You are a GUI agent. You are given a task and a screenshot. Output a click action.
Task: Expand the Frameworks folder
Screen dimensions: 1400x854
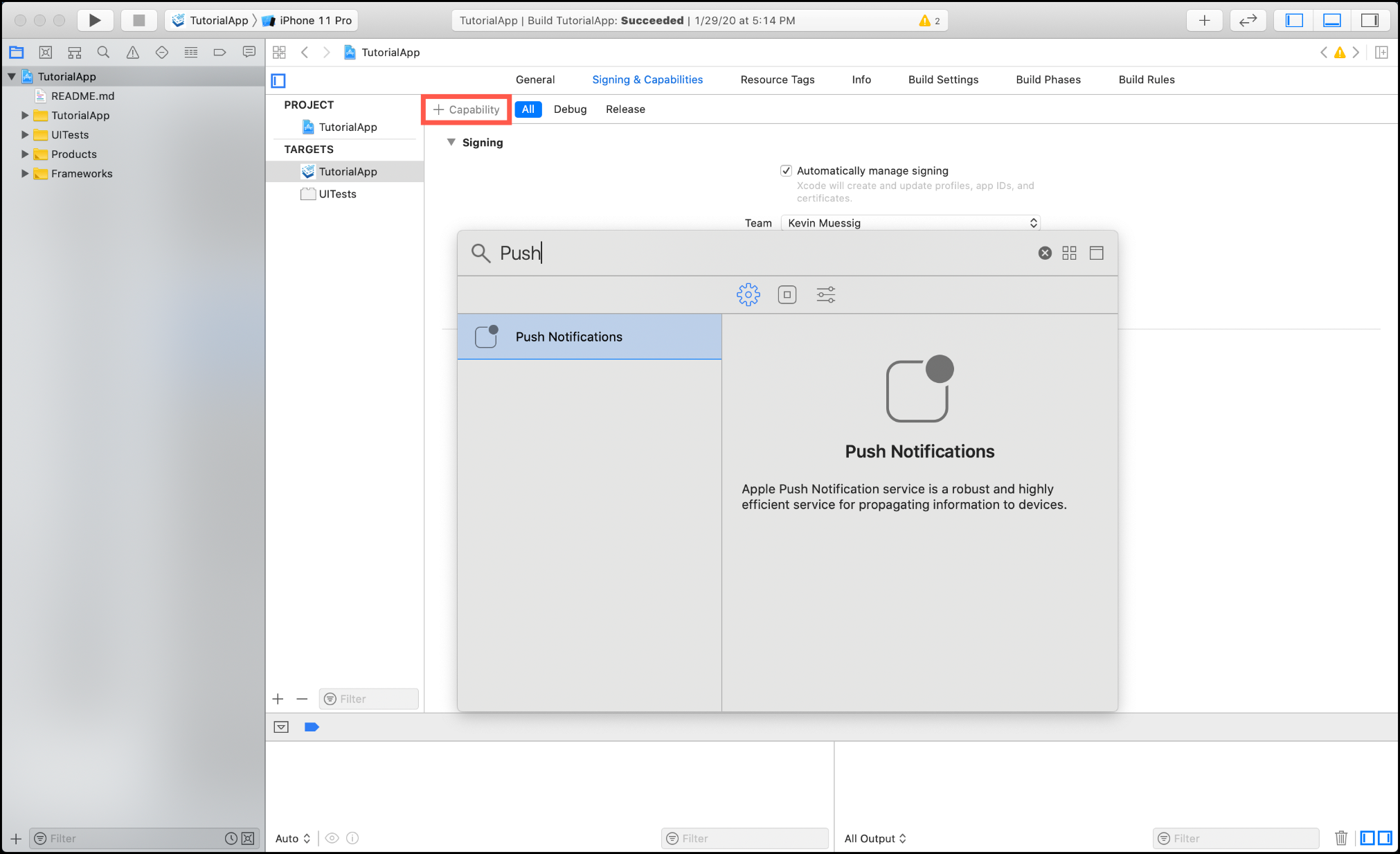[25, 174]
